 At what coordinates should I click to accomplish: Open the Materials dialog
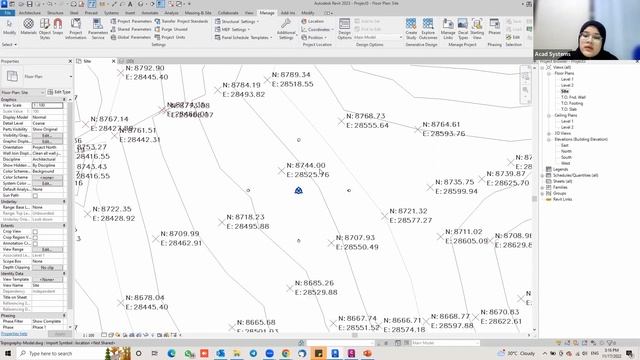[28, 27]
